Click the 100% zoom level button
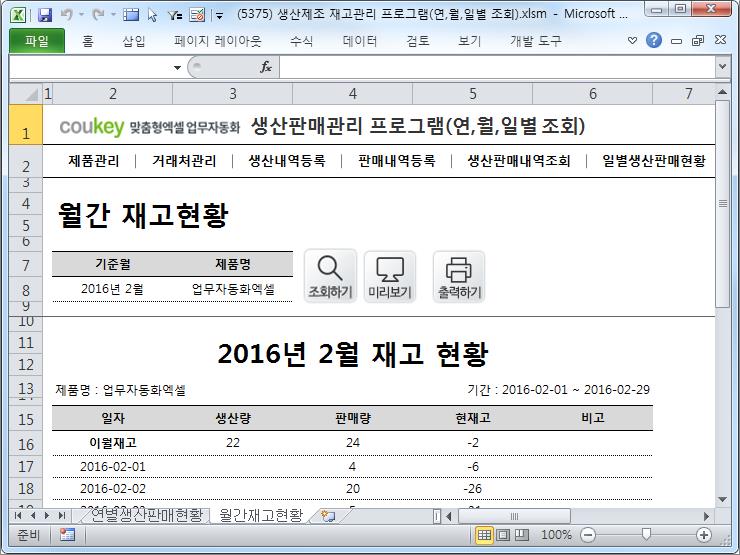 coord(556,535)
